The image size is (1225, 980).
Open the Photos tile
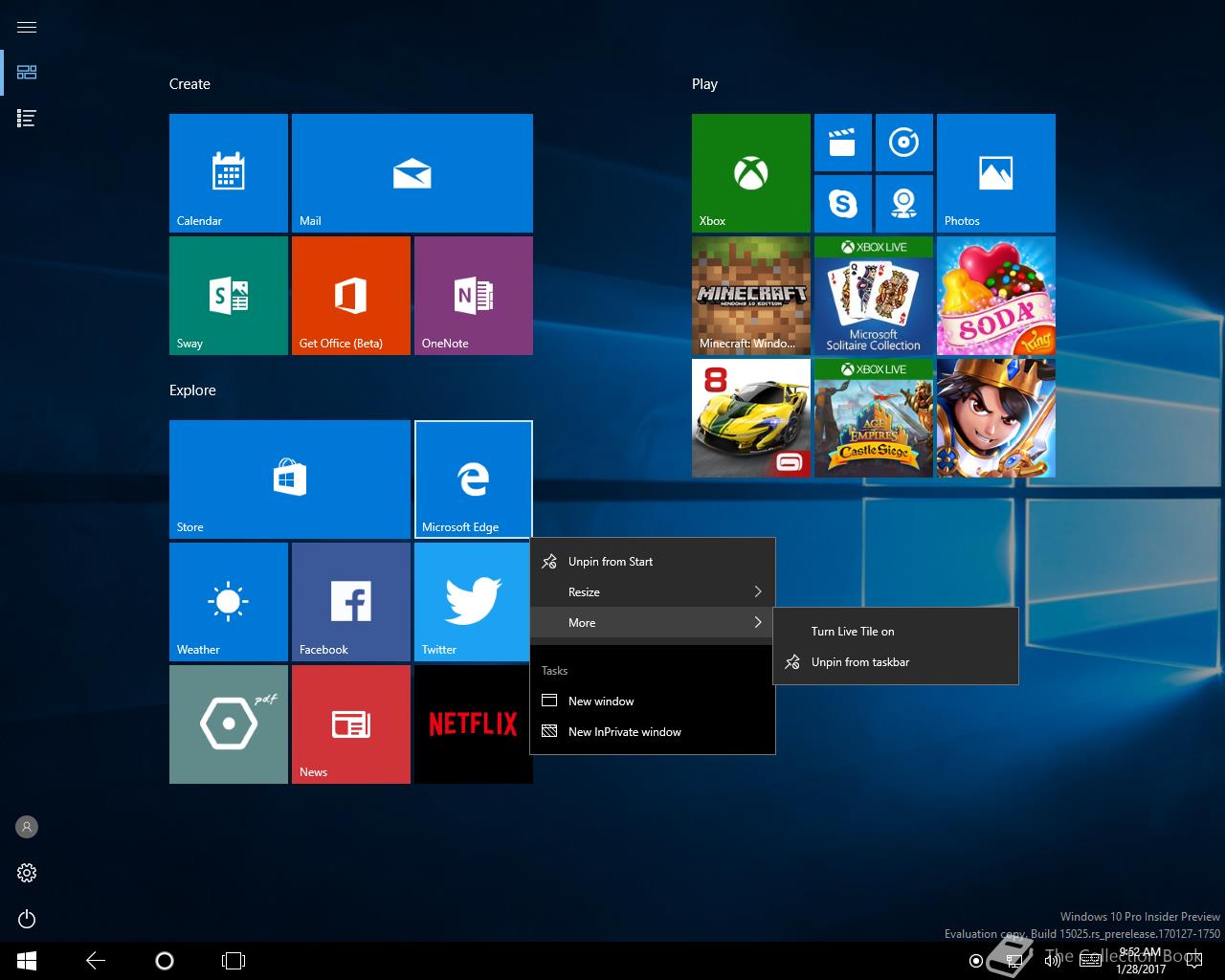996,173
